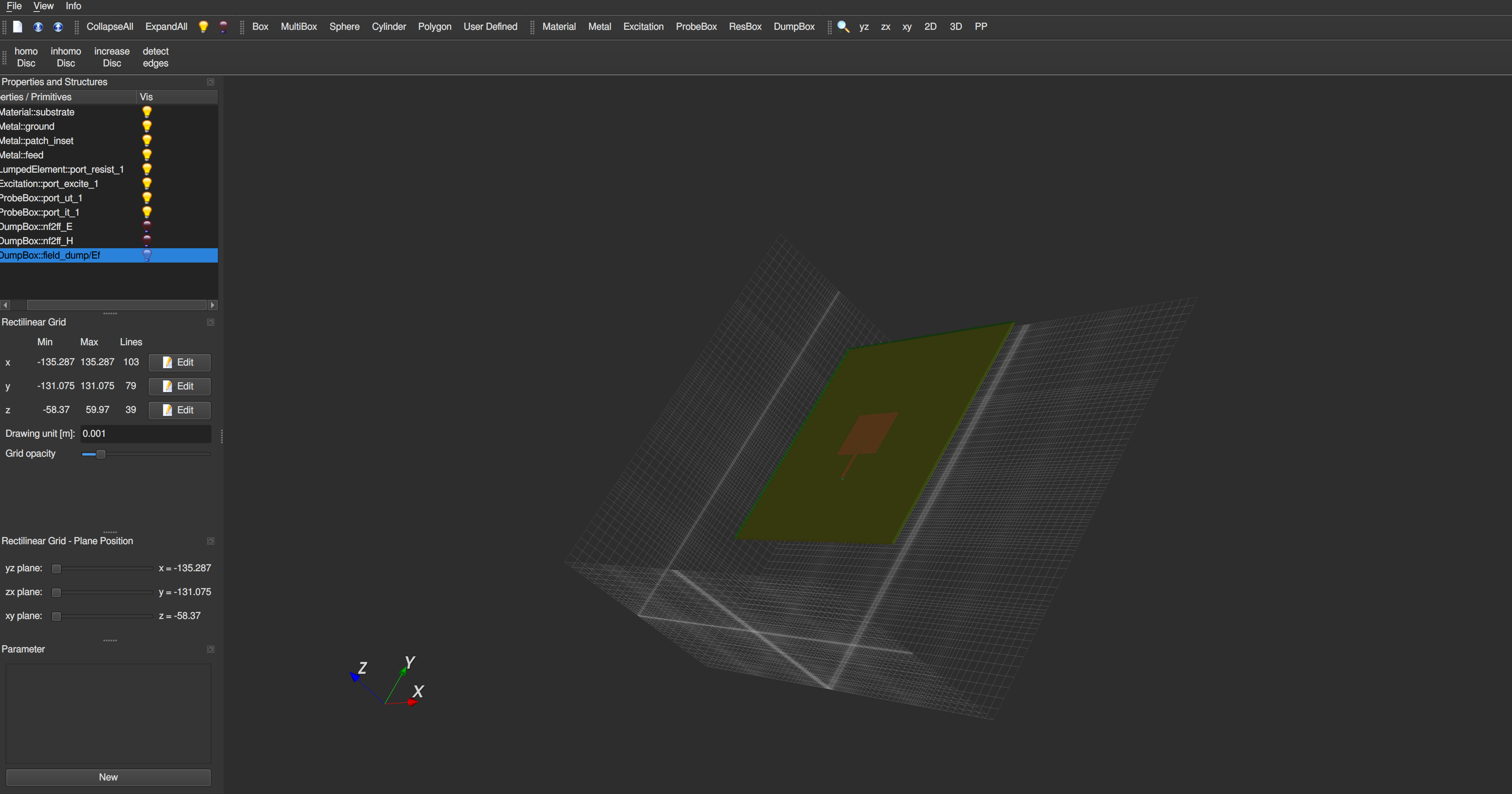Toggle visibility of Metal::ground
Viewport: 1512px width, 794px height.
[x=147, y=126]
